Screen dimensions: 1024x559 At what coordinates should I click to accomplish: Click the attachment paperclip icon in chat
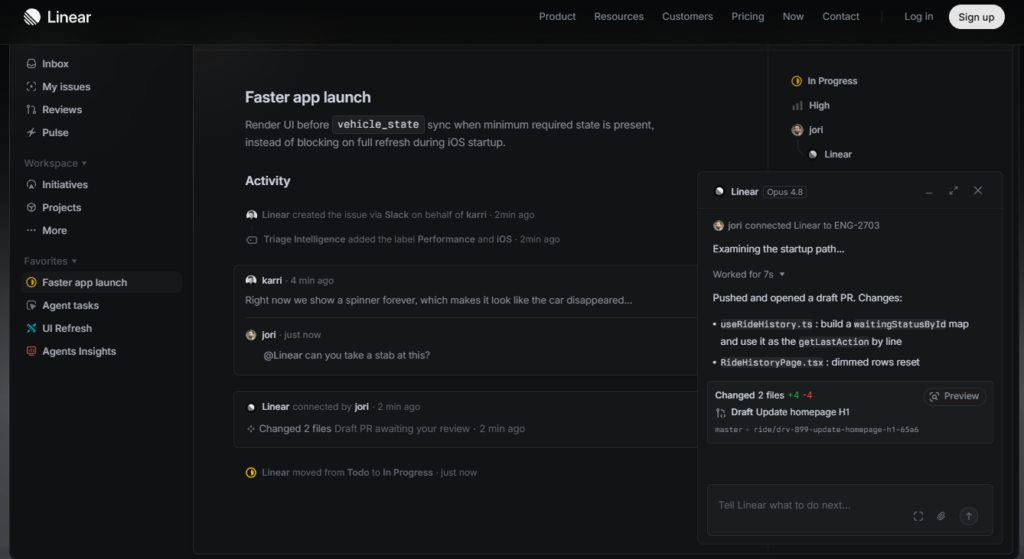pyautogui.click(x=941, y=516)
